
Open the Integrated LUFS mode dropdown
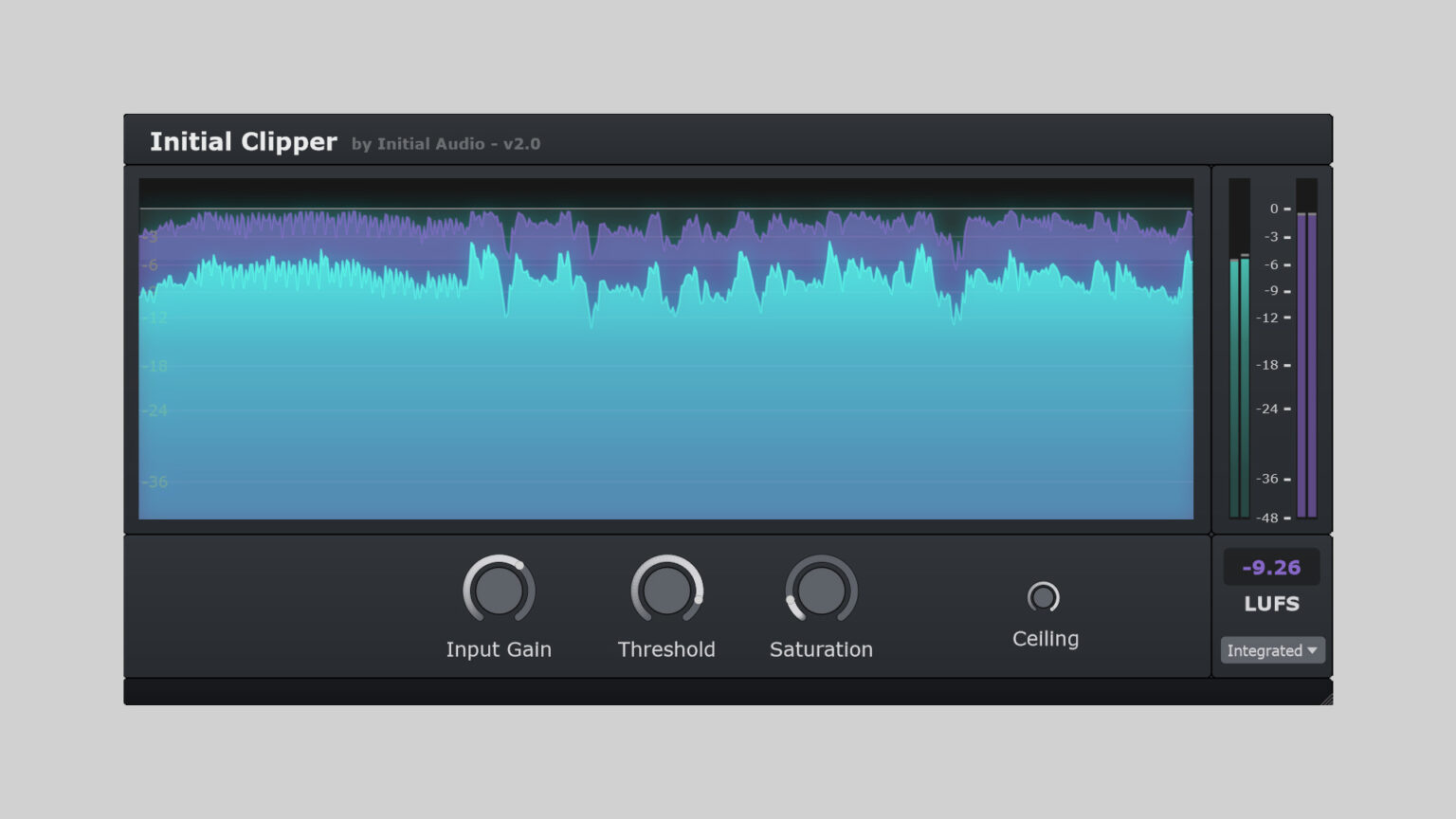point(1271,650)
